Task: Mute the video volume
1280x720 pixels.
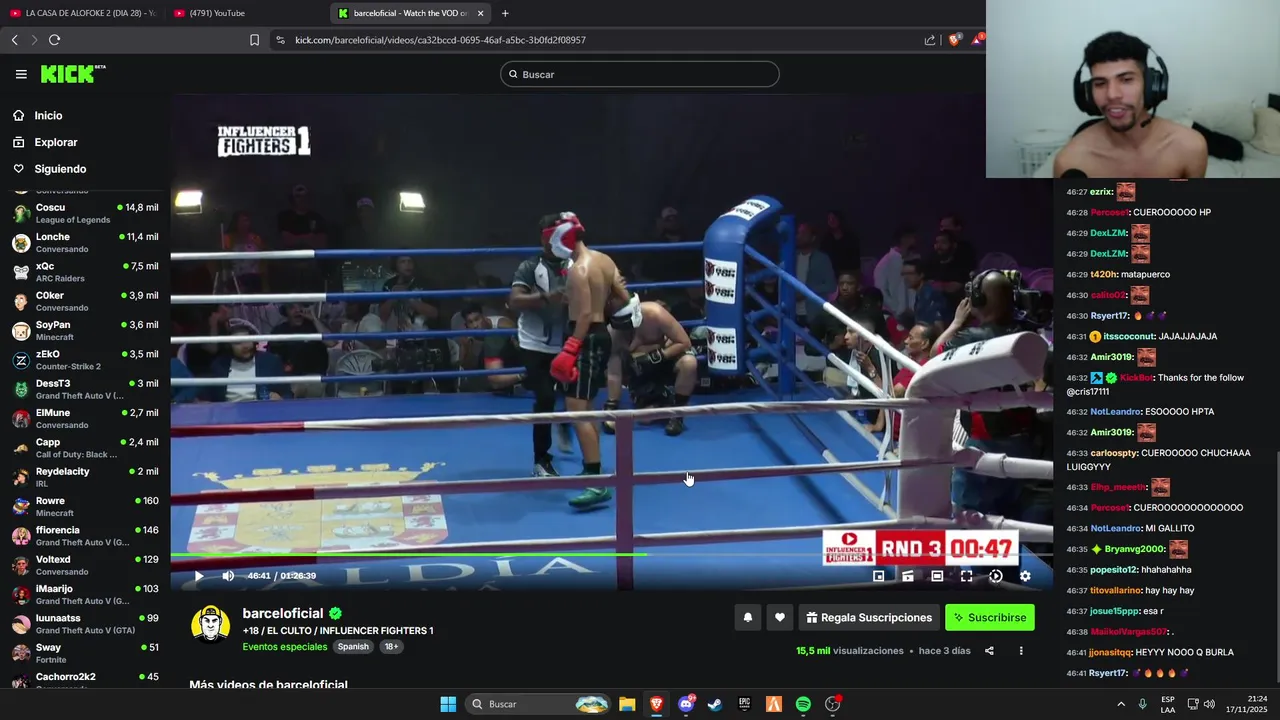Action: pyautogui.click(x=228, y=576)
